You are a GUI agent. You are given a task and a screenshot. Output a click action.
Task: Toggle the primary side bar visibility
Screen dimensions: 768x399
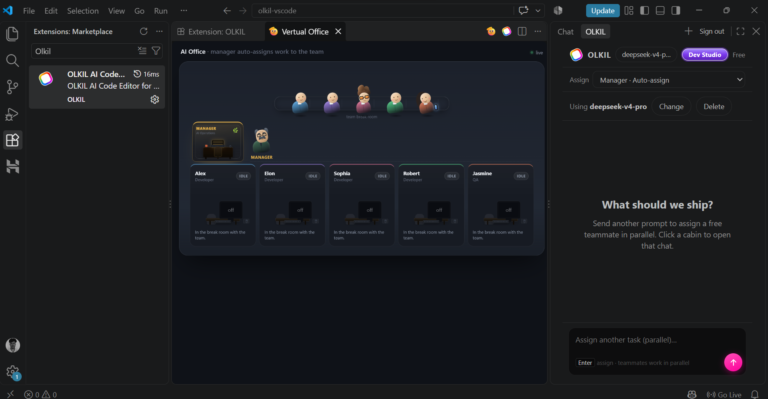coord(645,10)
